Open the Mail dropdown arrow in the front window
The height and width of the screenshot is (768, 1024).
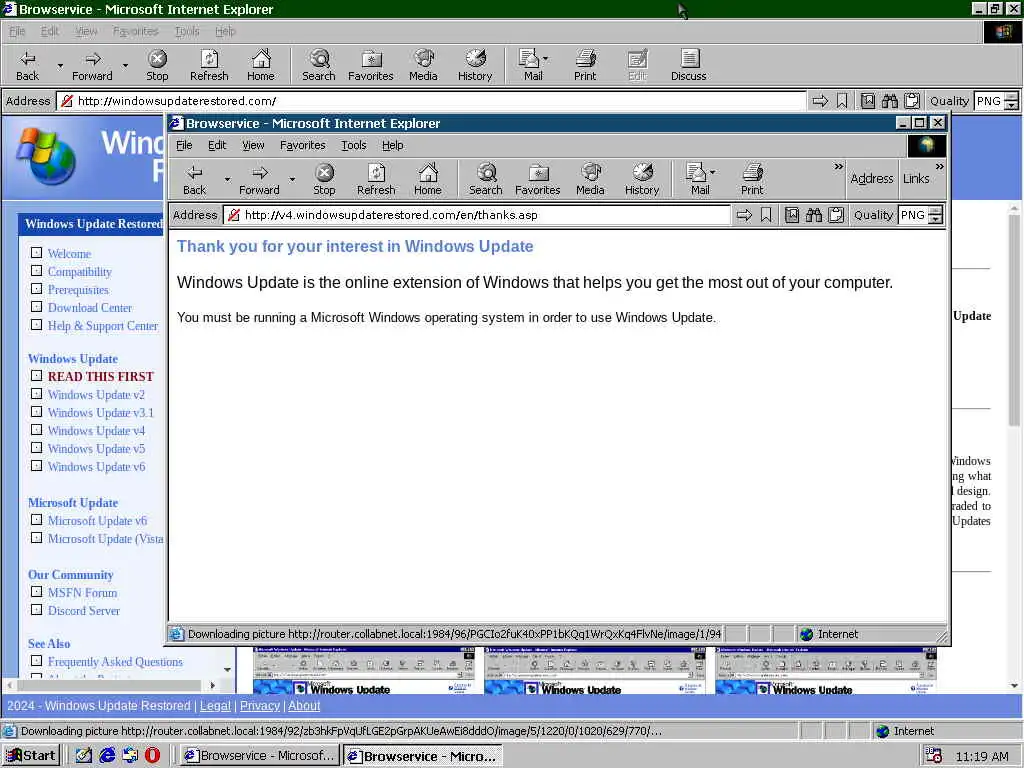point(712,172)
